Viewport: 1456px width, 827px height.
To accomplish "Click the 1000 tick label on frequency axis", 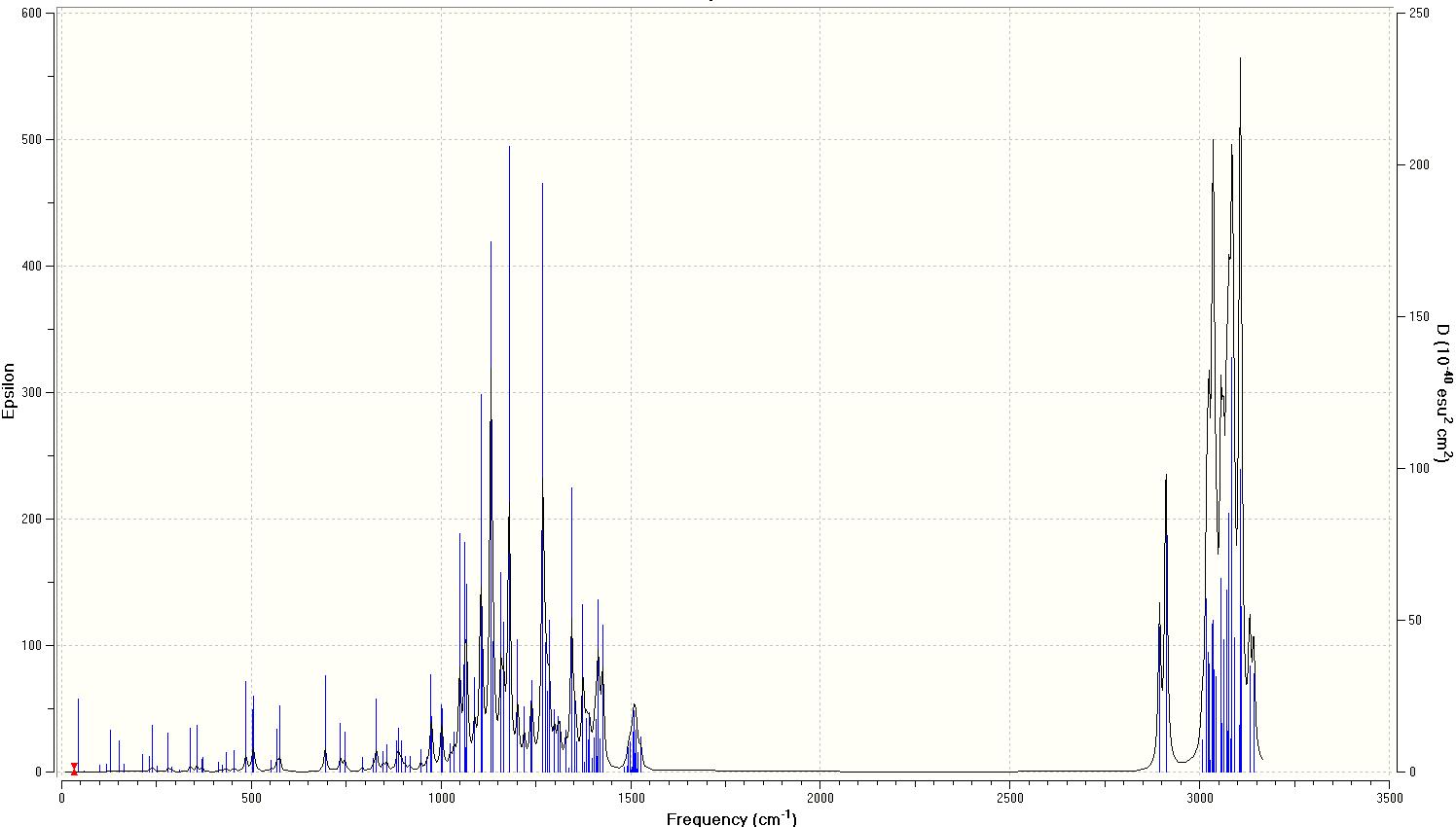I will tap(442, 799).
